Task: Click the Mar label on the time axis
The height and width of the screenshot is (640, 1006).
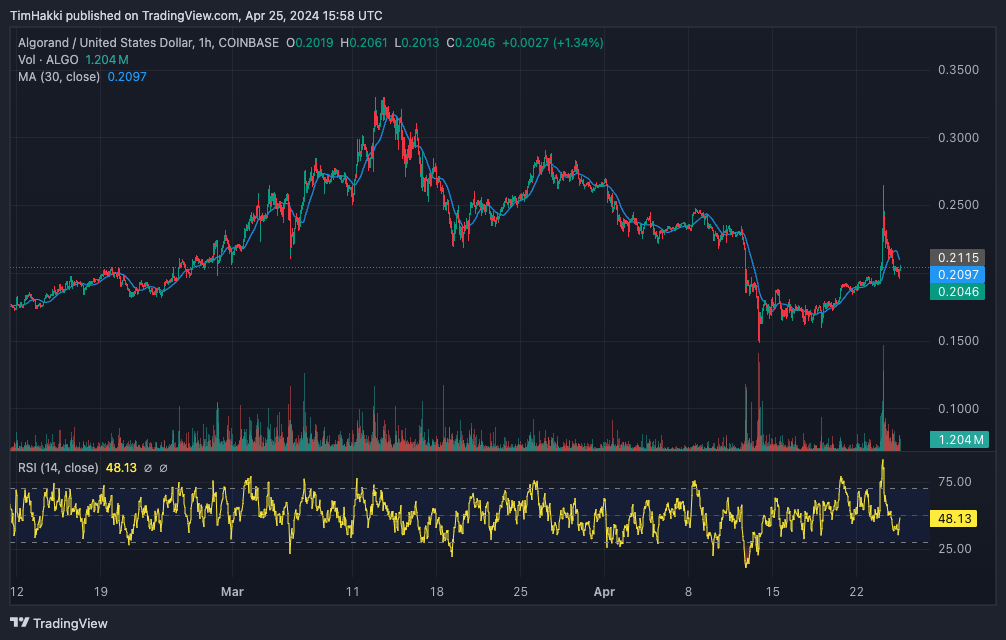Action: pos(232,592)
